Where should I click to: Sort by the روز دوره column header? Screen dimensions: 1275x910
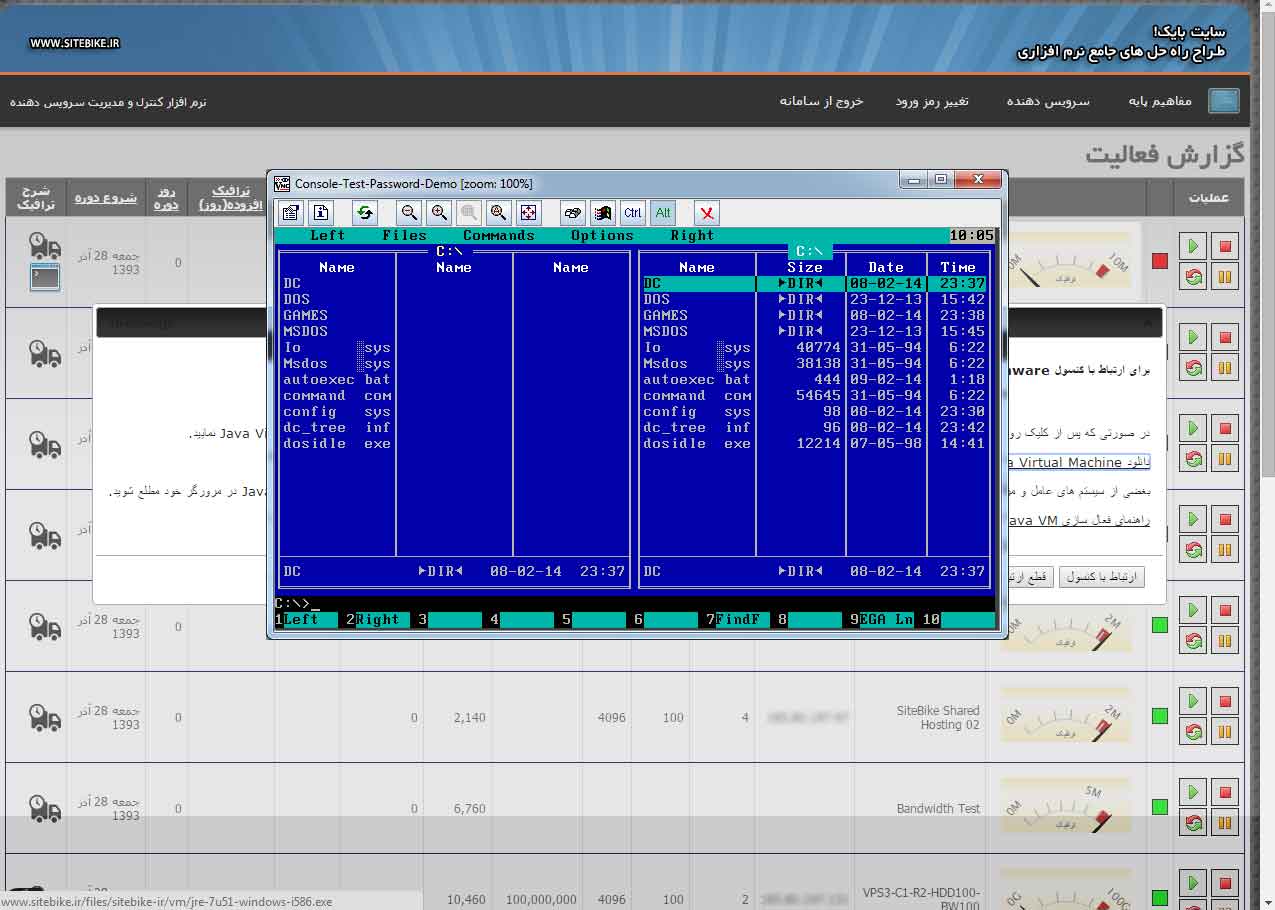166,197
